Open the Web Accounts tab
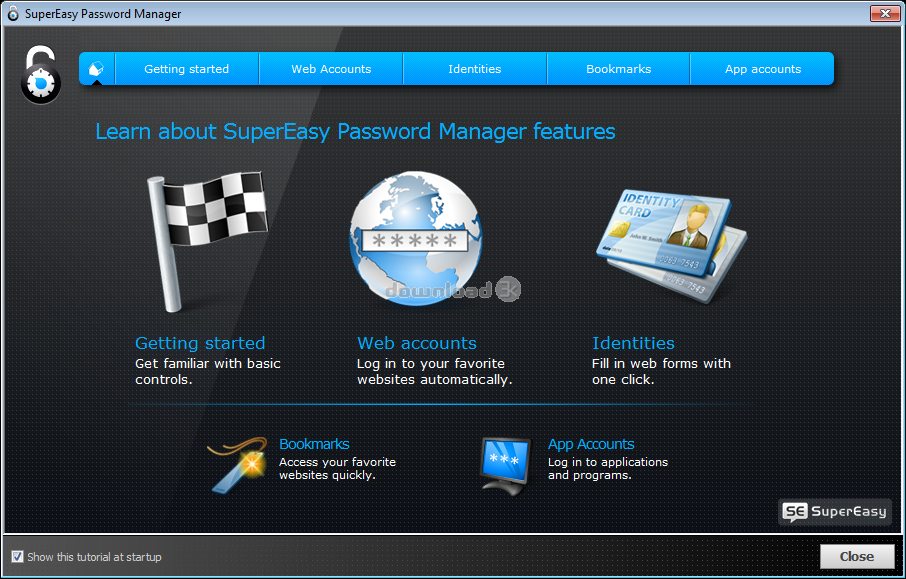The image size is (906, 579). point(331,69)
